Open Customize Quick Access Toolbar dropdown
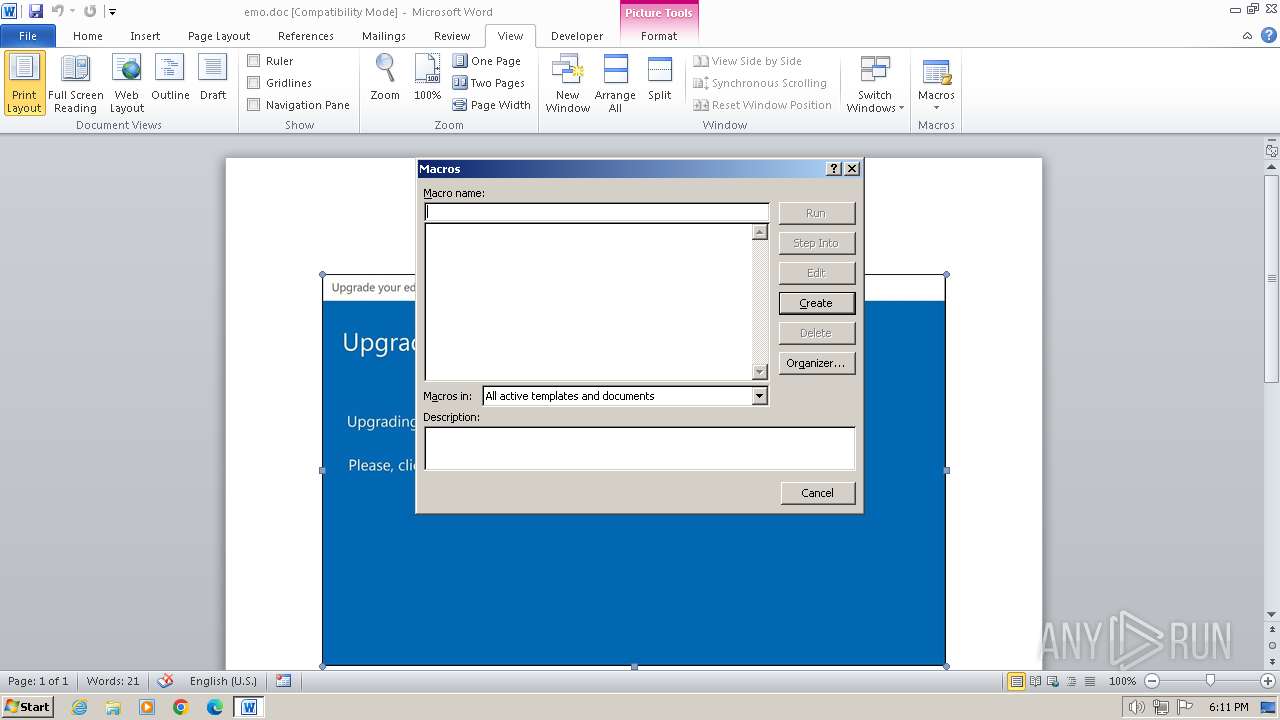The width and height of the screenshot is (1280, 720). pyautogui.click(x=112, y=12)
